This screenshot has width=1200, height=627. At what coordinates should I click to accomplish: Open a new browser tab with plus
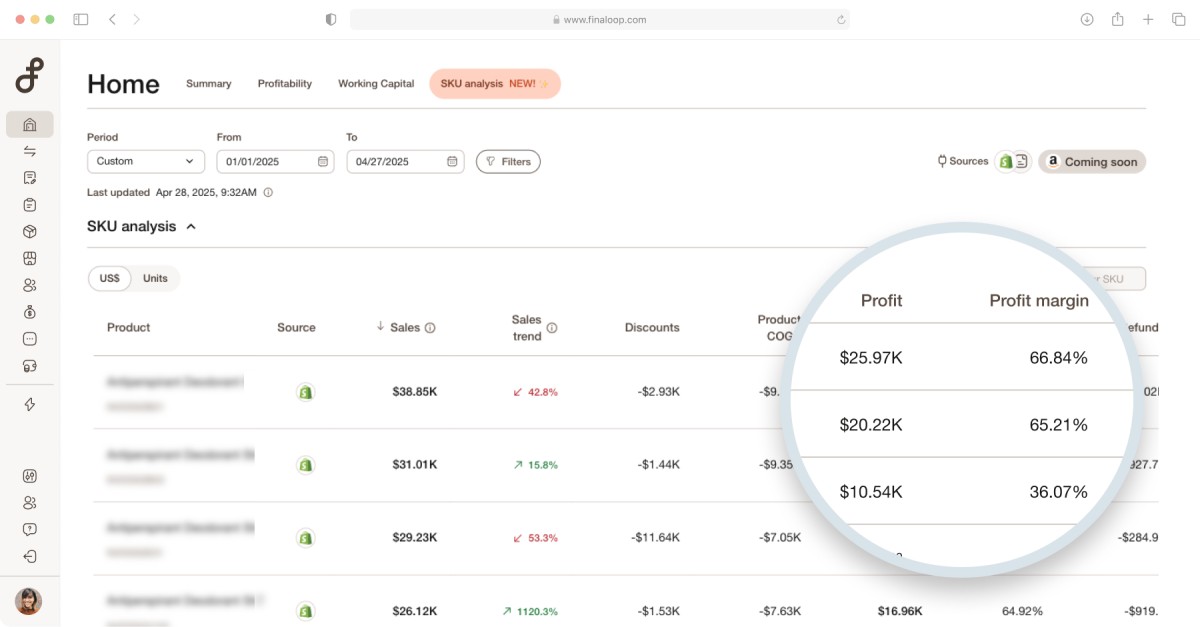pyautogui.click(x=1148, y=19)
